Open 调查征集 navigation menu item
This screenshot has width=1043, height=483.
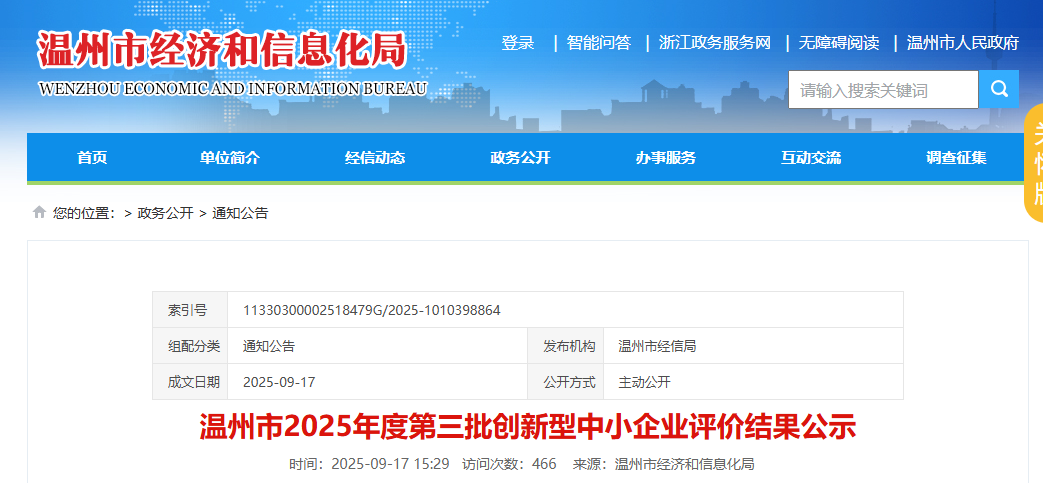pyautogui.click(x=956, y=158)
